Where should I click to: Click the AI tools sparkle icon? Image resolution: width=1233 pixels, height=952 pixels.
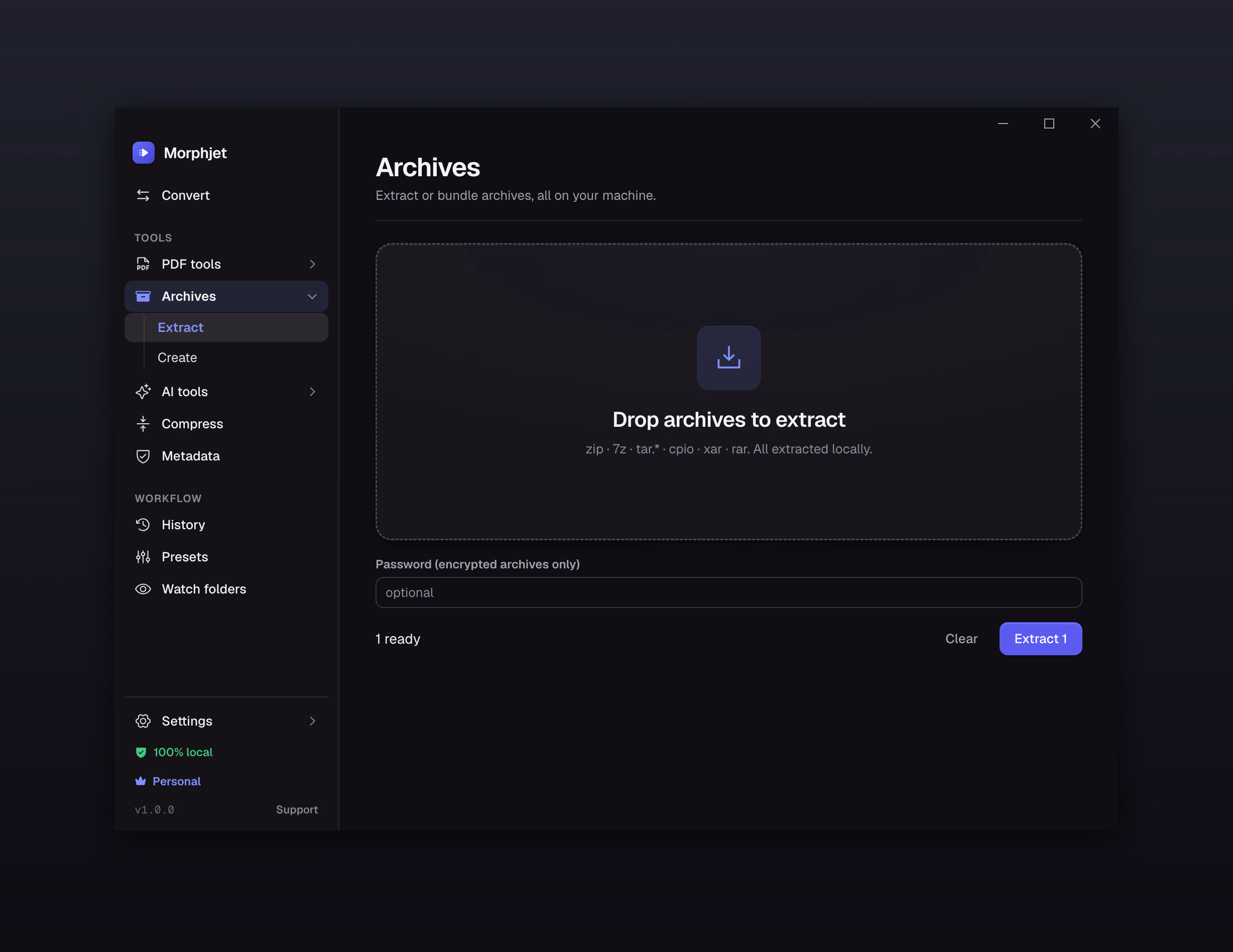coord(143,391)
